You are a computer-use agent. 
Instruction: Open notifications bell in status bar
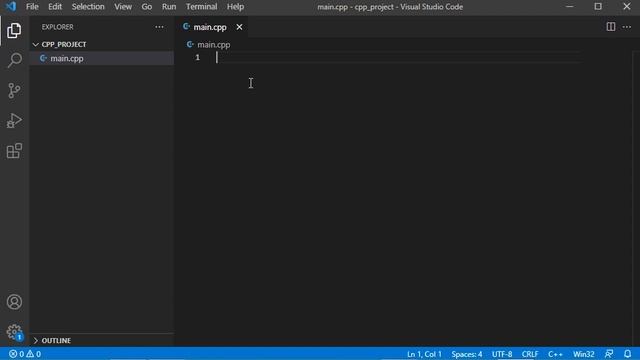click(627, 354)
